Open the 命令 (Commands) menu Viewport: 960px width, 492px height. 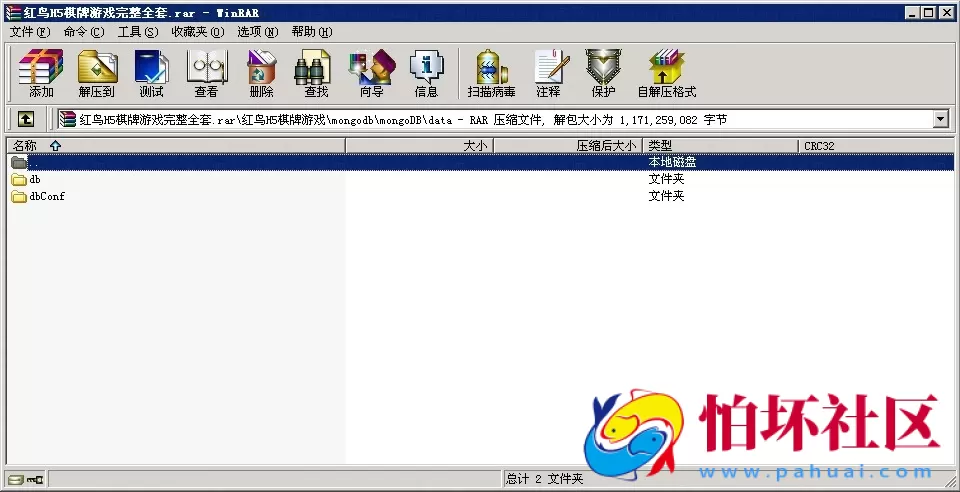click(83, 32)
